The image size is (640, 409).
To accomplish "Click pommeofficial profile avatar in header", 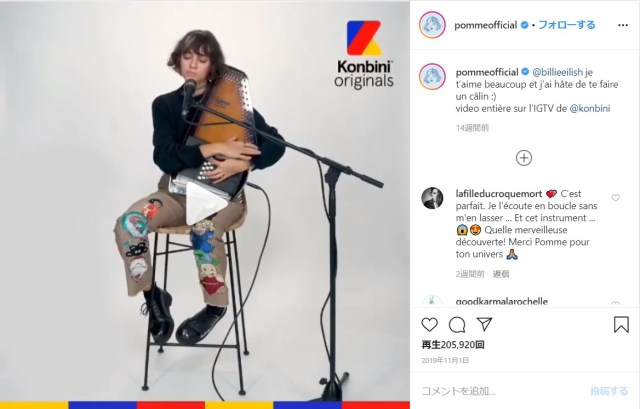I will coord(432,25).
